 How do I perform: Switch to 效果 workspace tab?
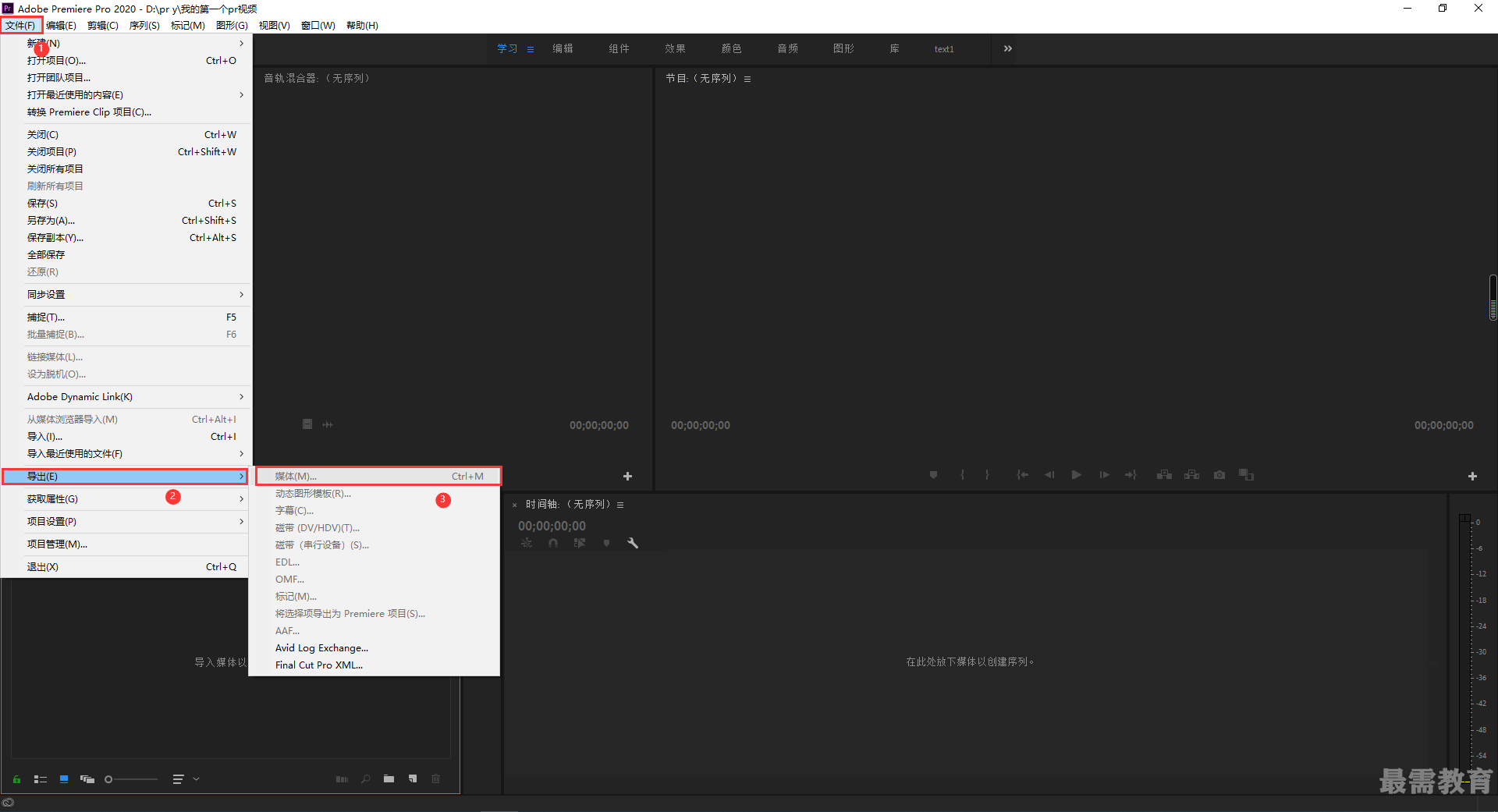(675, 48)
